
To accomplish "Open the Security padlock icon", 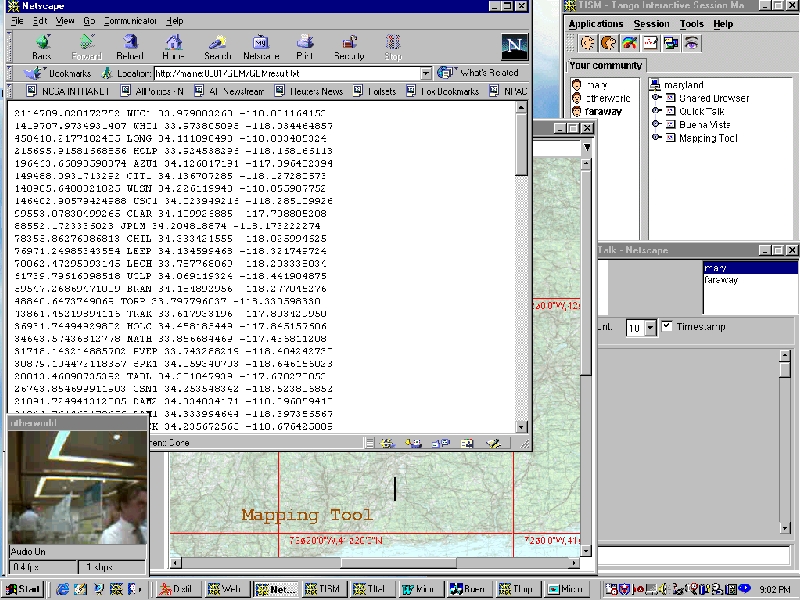I will (x=349, y=42).
